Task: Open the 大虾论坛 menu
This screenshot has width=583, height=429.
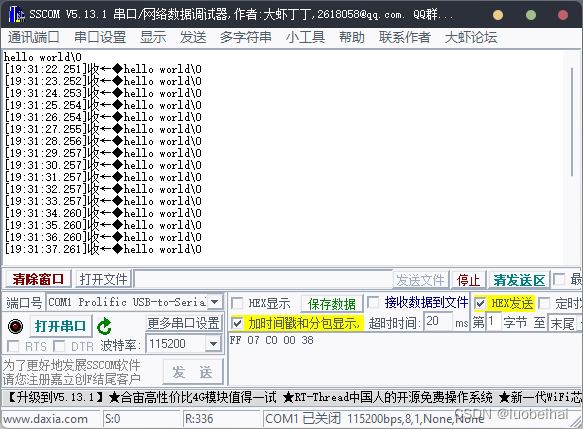Action: [471, 37]
